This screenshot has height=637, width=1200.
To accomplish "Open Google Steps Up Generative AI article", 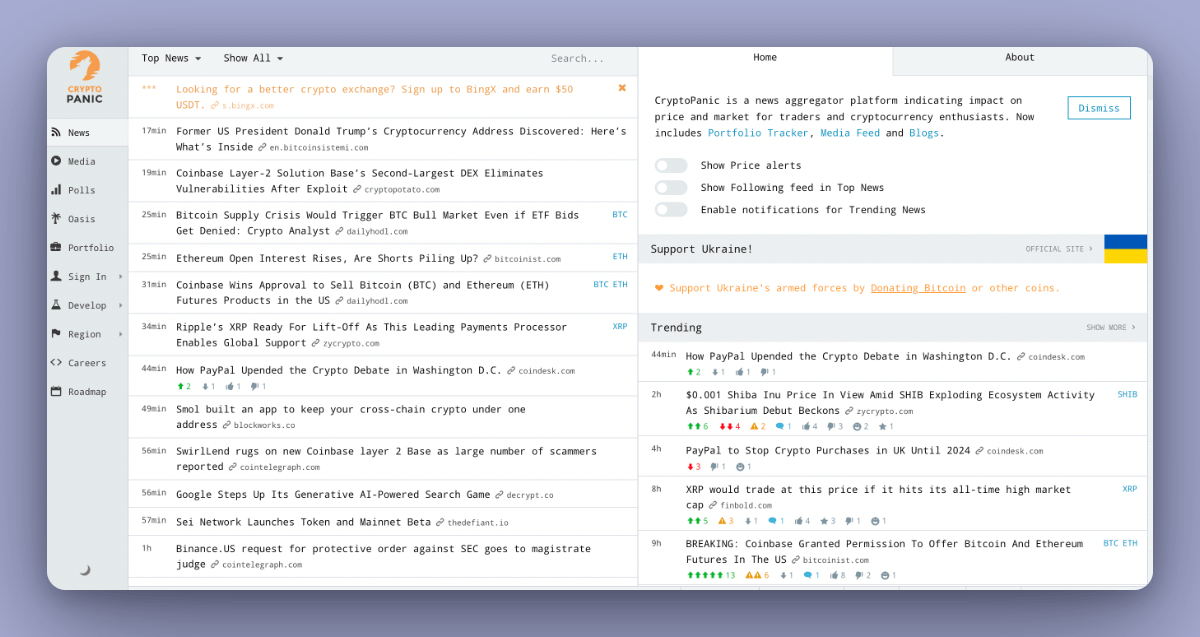I will coord(333,494).
